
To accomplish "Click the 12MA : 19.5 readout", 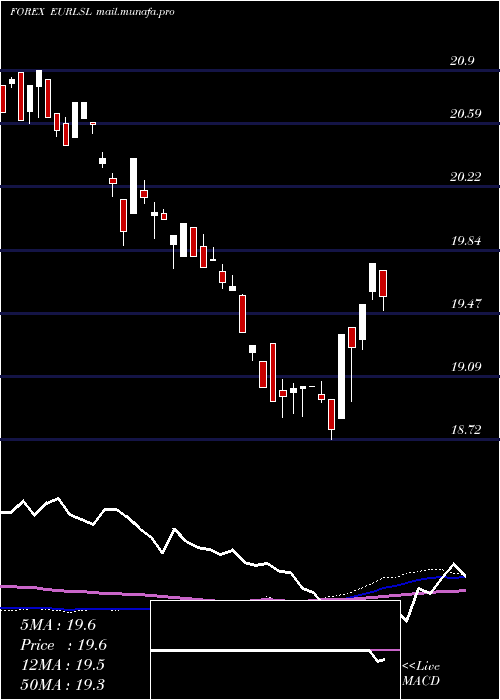I will (63, 665).
